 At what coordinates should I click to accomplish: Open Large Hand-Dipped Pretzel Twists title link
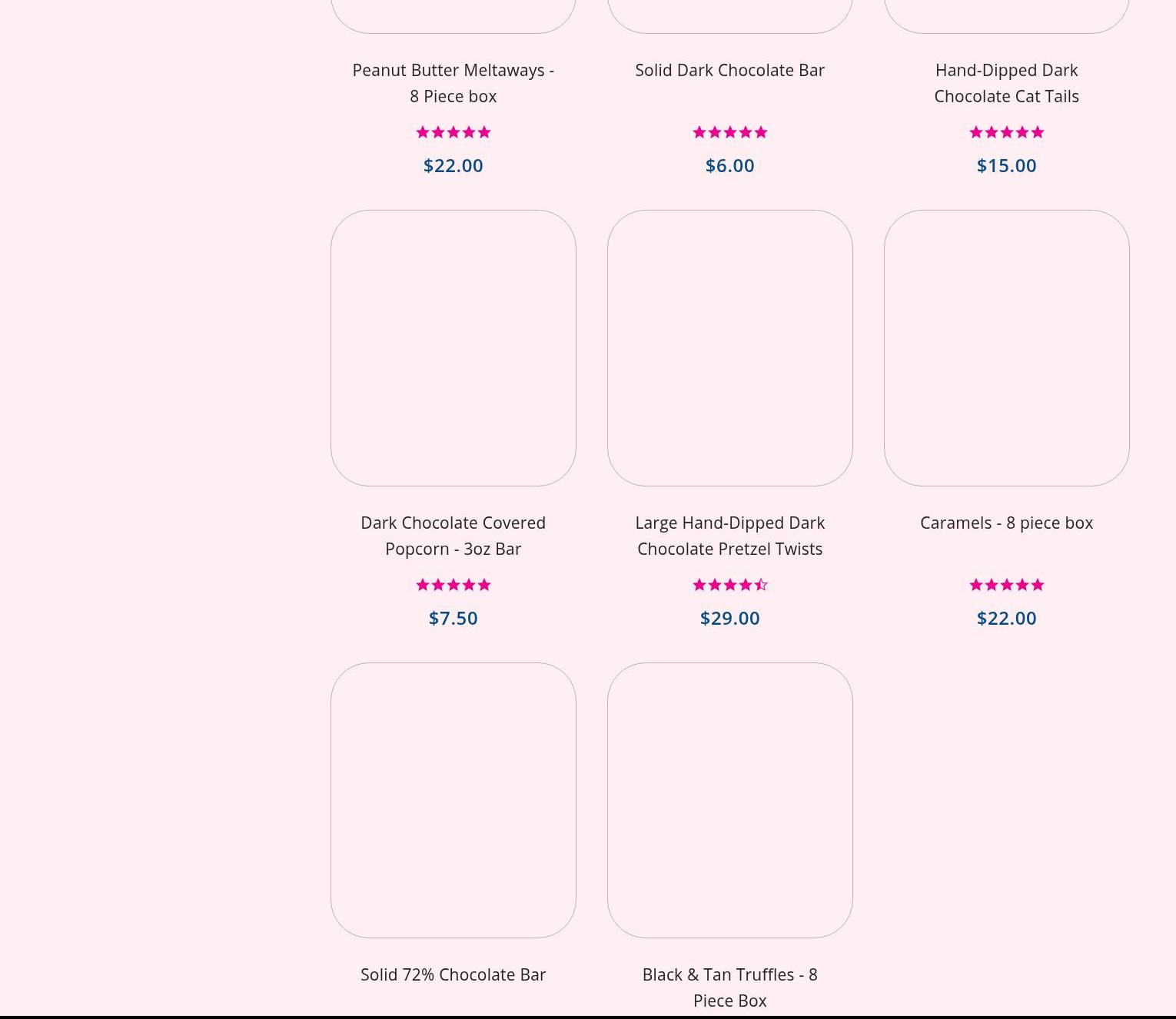coord(729,536)
